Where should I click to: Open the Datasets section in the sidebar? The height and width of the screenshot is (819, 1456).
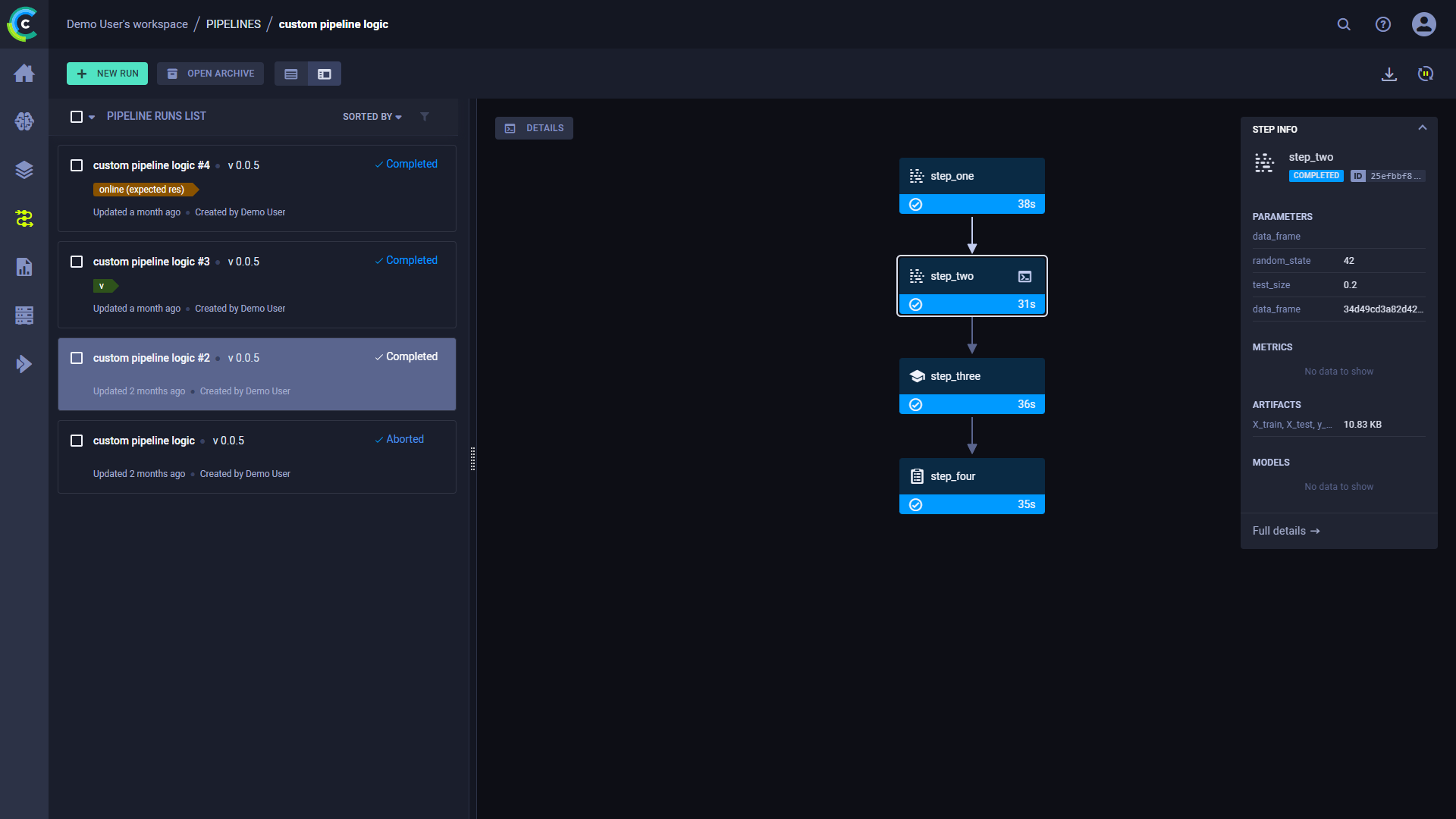click(24, 170)
